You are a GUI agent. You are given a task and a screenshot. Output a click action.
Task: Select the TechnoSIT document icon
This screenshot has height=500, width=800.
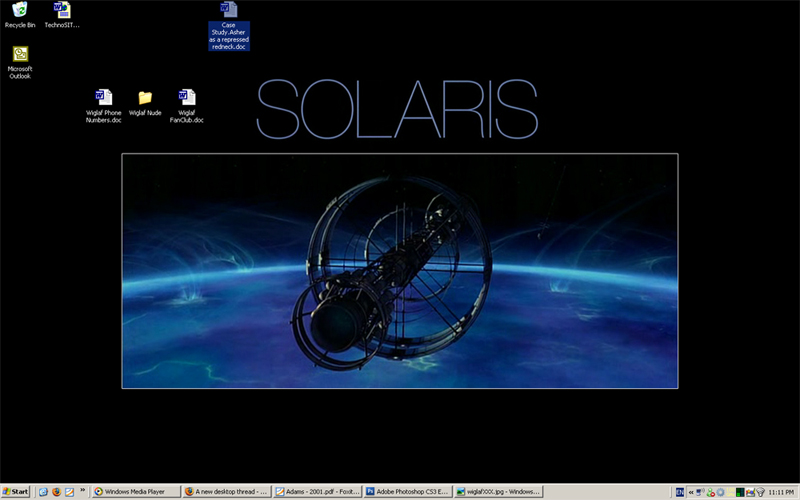(62, 12)
